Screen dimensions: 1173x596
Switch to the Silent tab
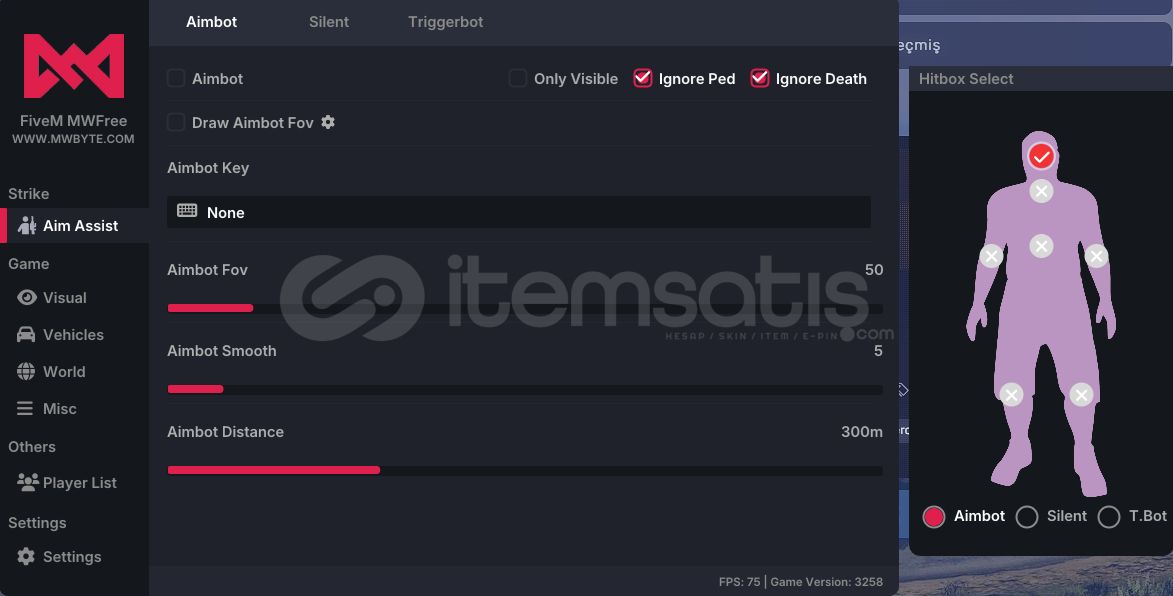click(x=329, y=22)
